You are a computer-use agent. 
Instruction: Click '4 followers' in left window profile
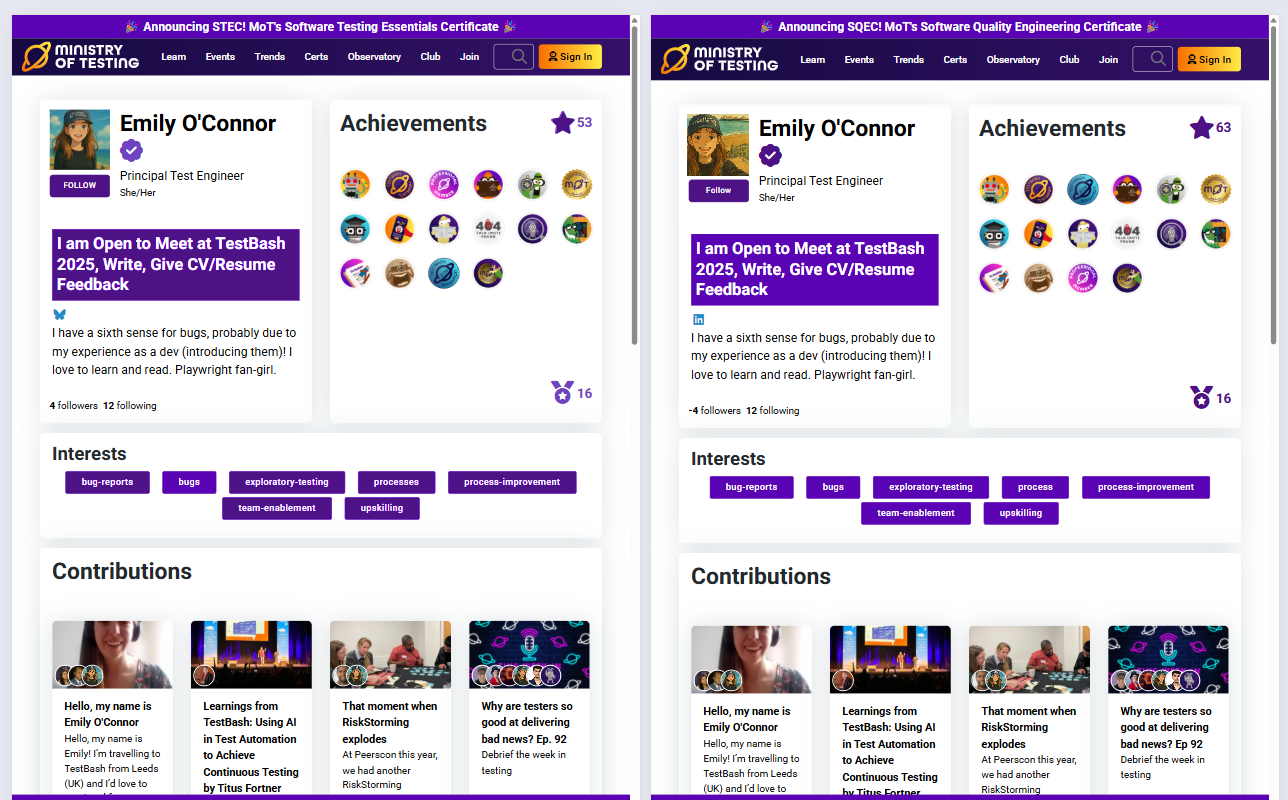pos(74,406)
